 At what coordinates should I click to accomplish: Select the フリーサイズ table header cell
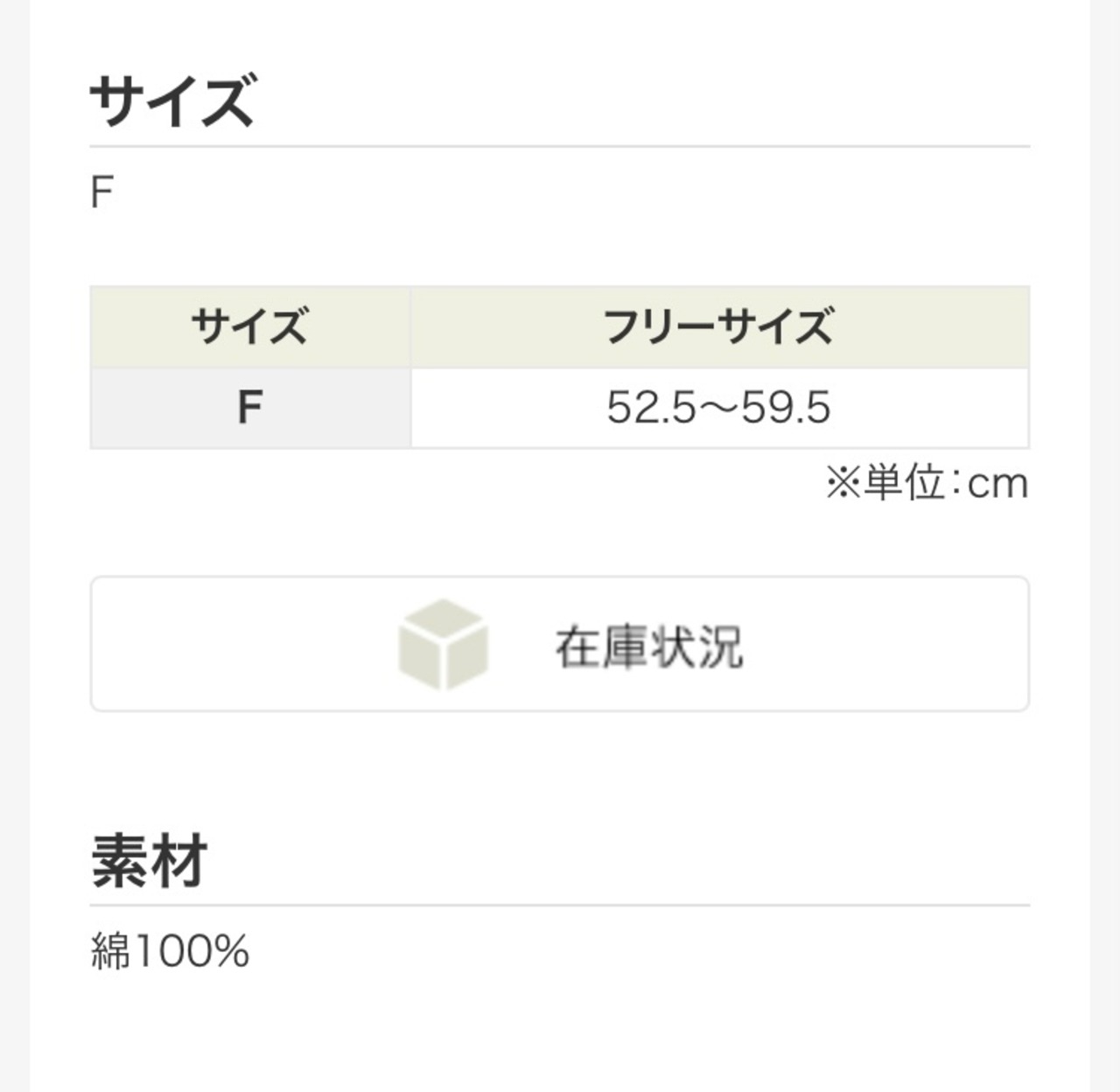coord(719,326)
